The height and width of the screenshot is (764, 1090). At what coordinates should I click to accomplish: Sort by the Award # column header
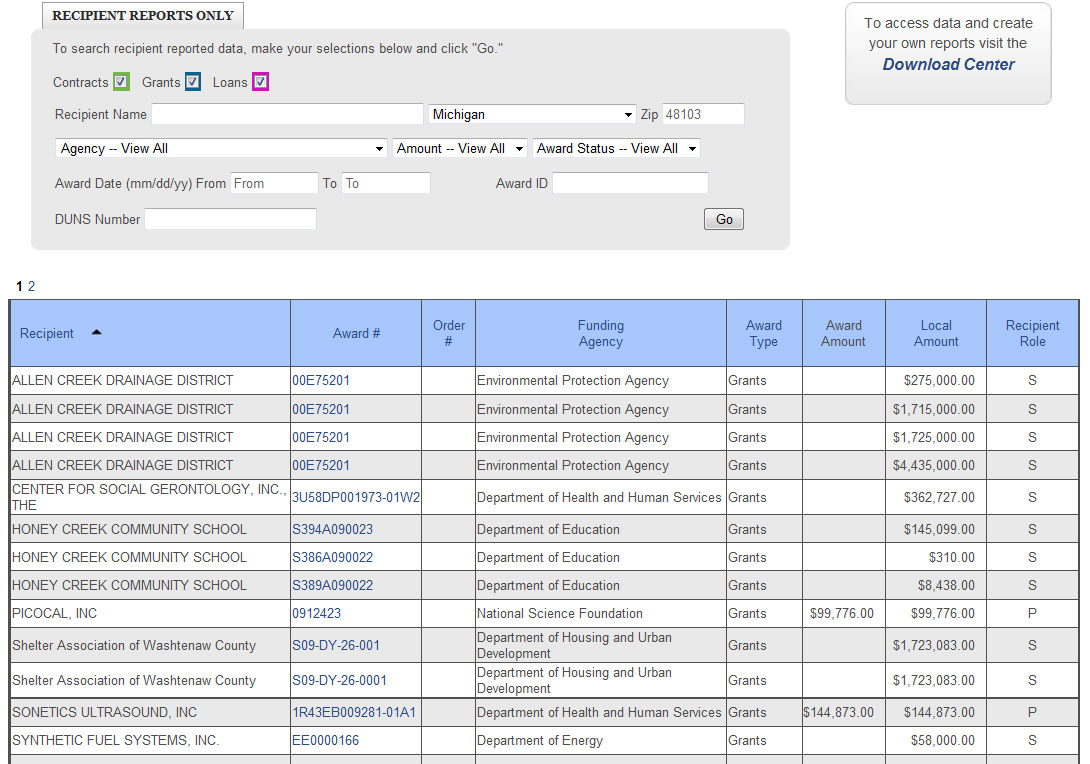pyautogui.click(x=356, y=334)
